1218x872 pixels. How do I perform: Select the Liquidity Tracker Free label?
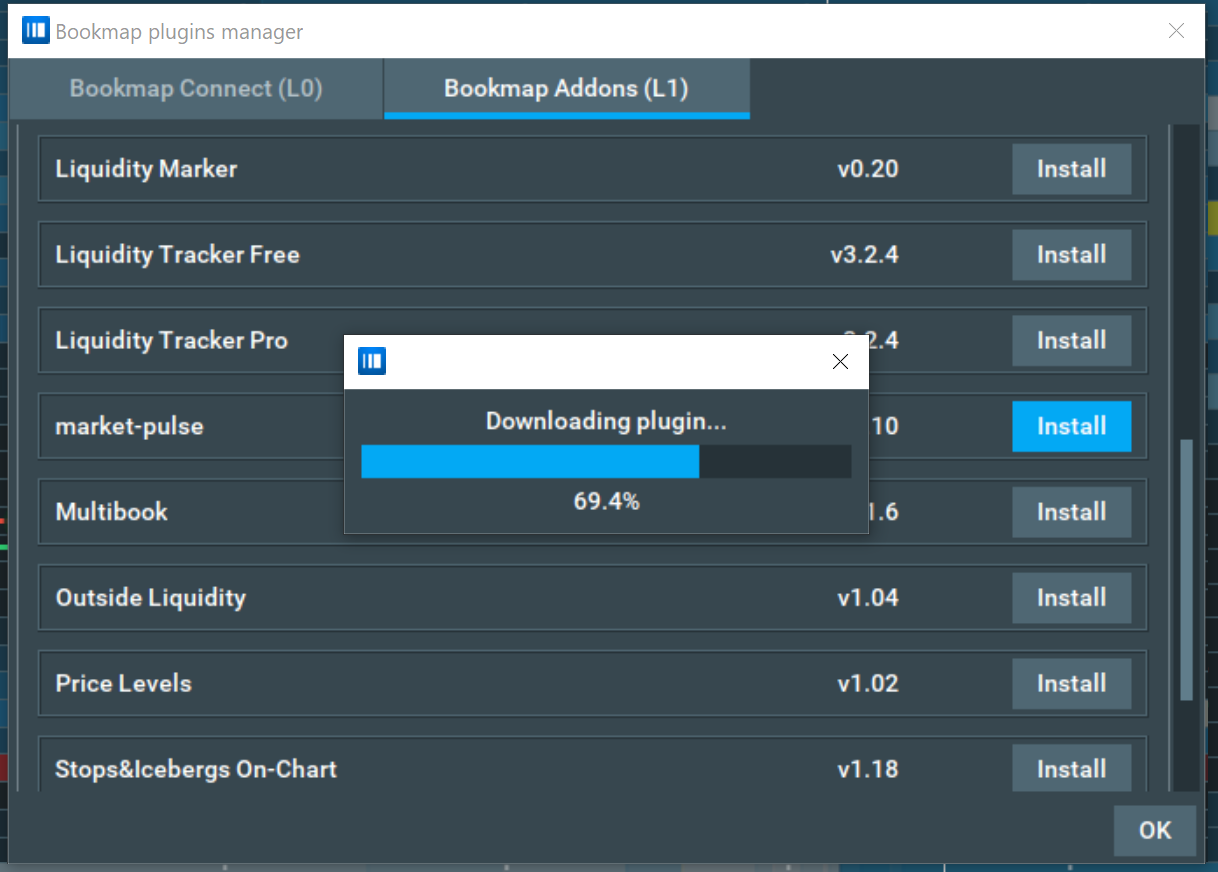tap(177, 255)
